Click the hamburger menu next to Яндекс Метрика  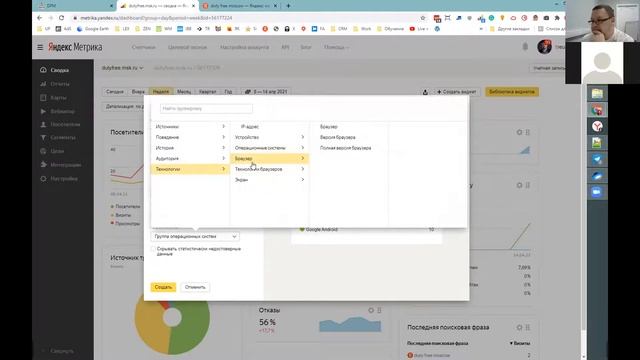[x=40, y=47]
